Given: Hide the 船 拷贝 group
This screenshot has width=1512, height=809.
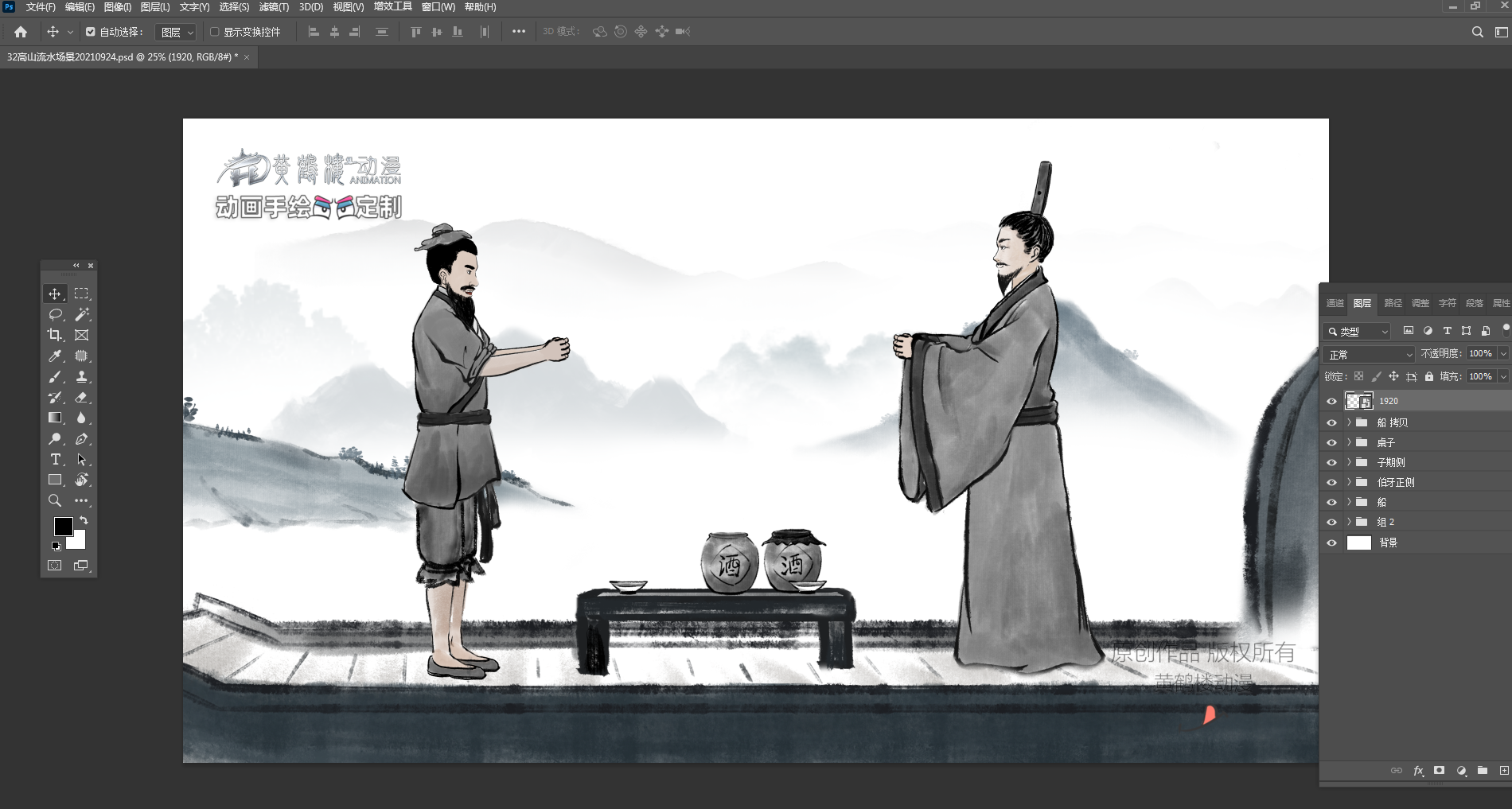Looking at the screenshot, I should 1331,422.
